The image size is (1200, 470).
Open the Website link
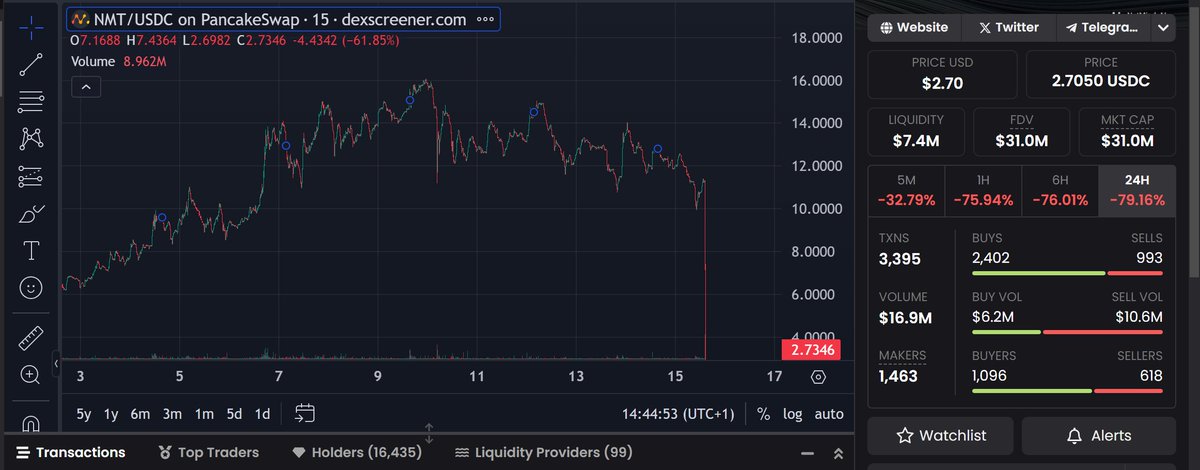(914, 28)
